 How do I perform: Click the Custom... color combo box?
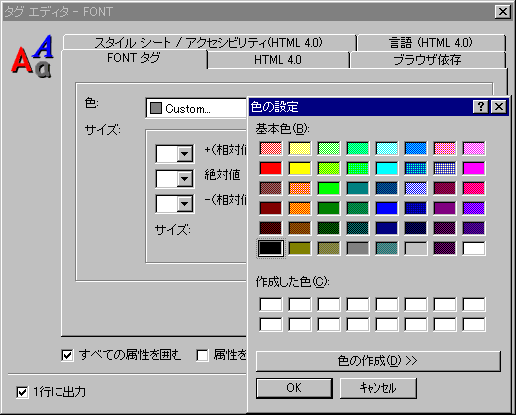[197, 108]
